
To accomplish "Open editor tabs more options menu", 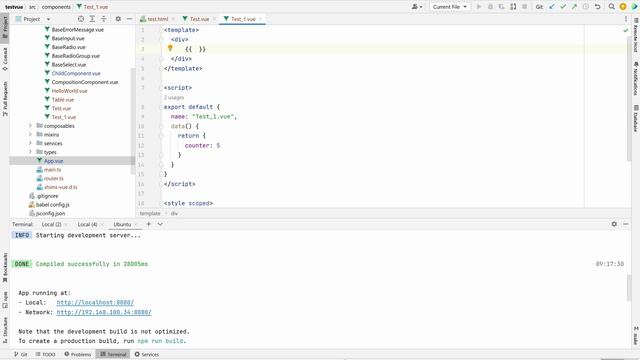I will pos(626,19).
